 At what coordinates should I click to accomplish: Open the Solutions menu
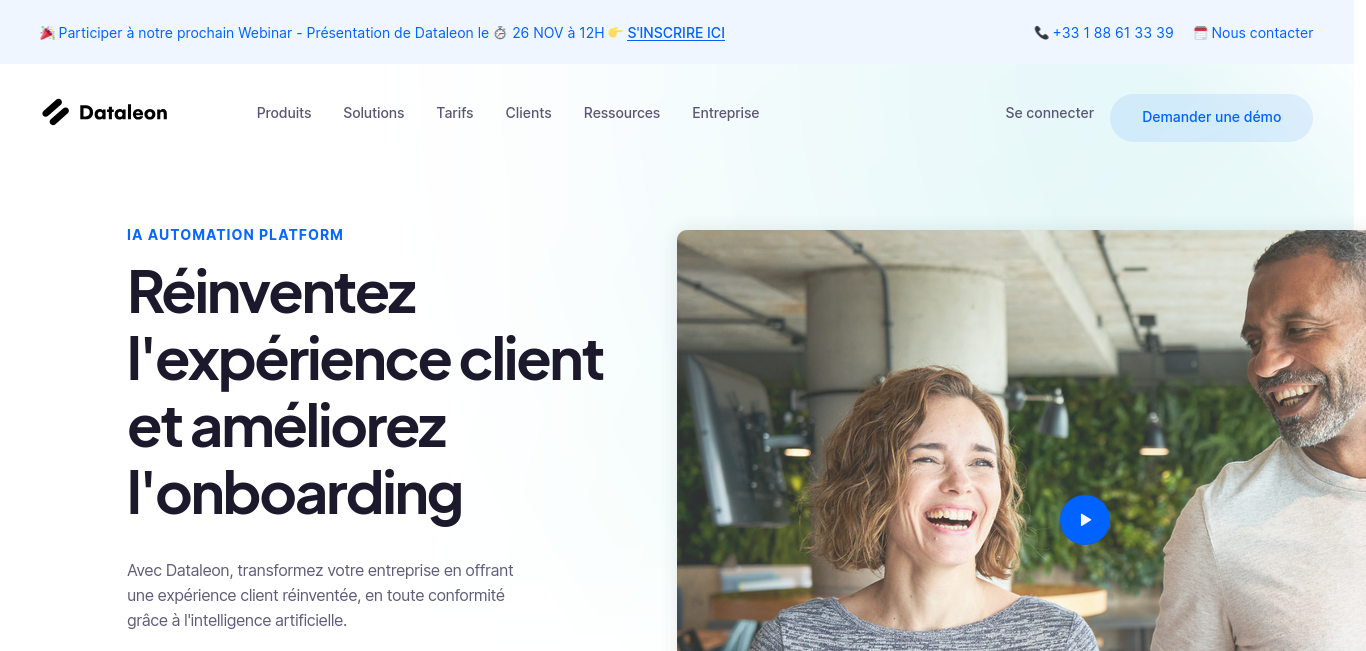click(374, 113)
